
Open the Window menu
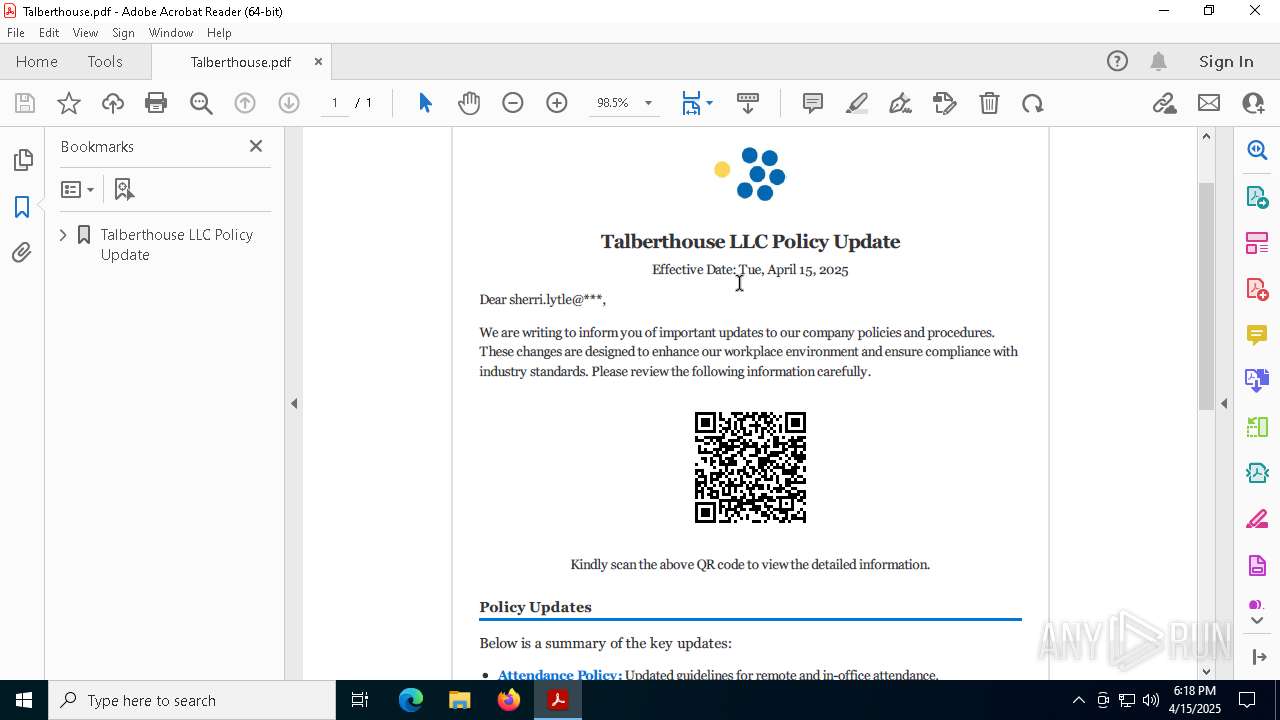coord(171,33)
